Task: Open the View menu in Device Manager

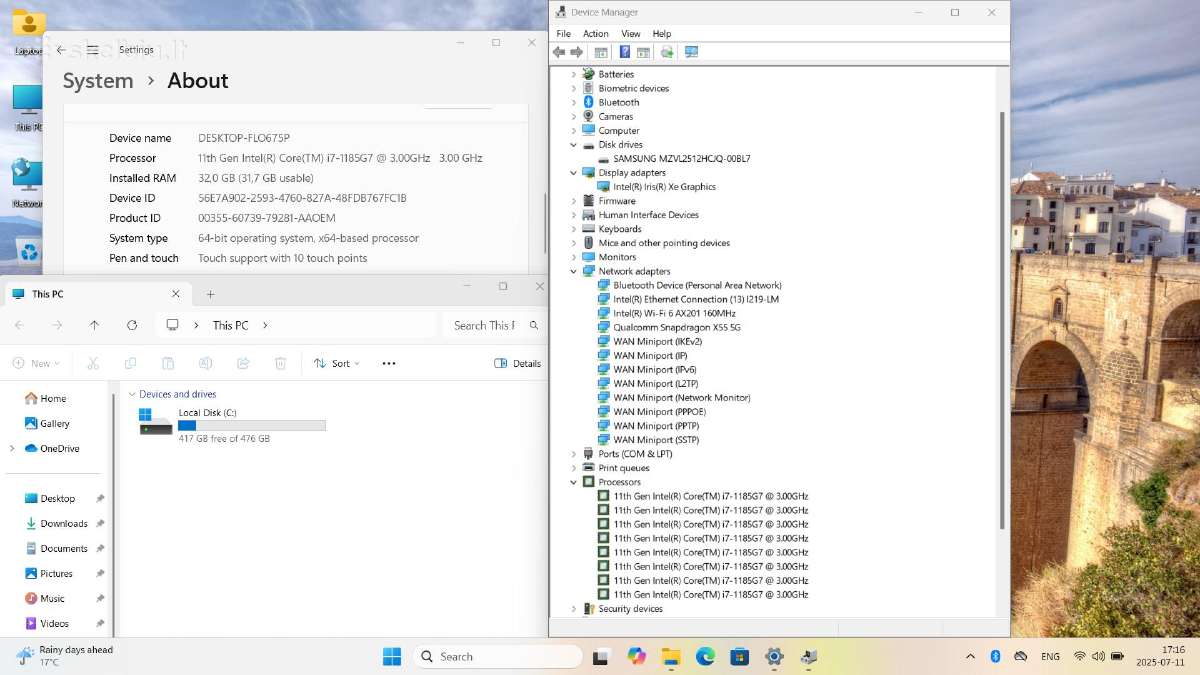Action: click(631, 33)
